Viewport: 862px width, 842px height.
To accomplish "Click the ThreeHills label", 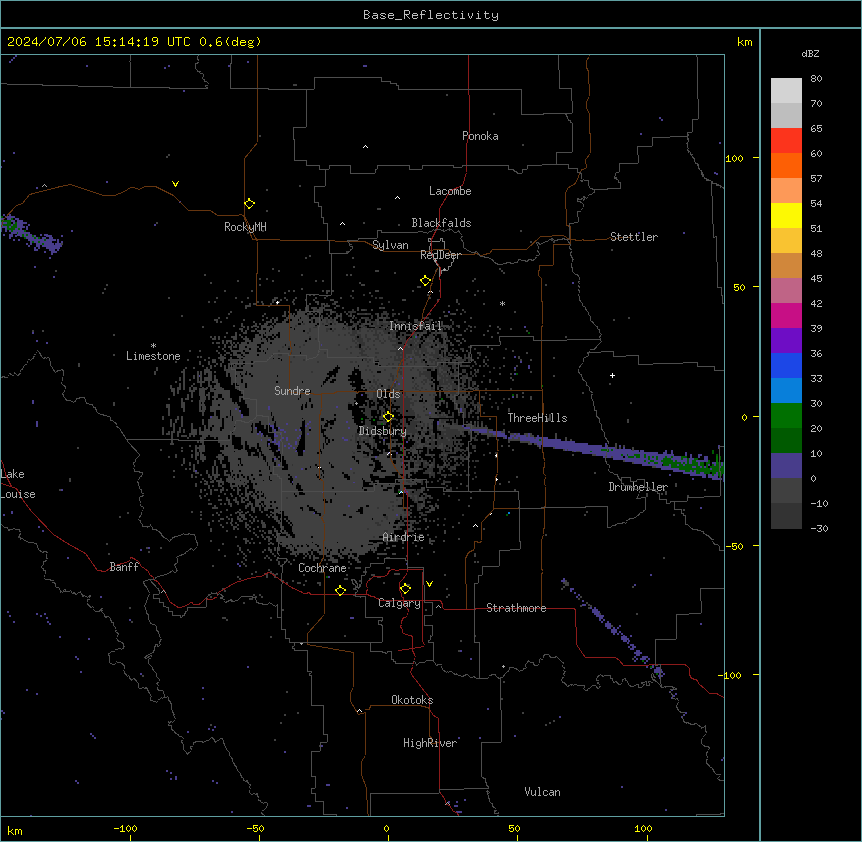I will coord(537,418).
